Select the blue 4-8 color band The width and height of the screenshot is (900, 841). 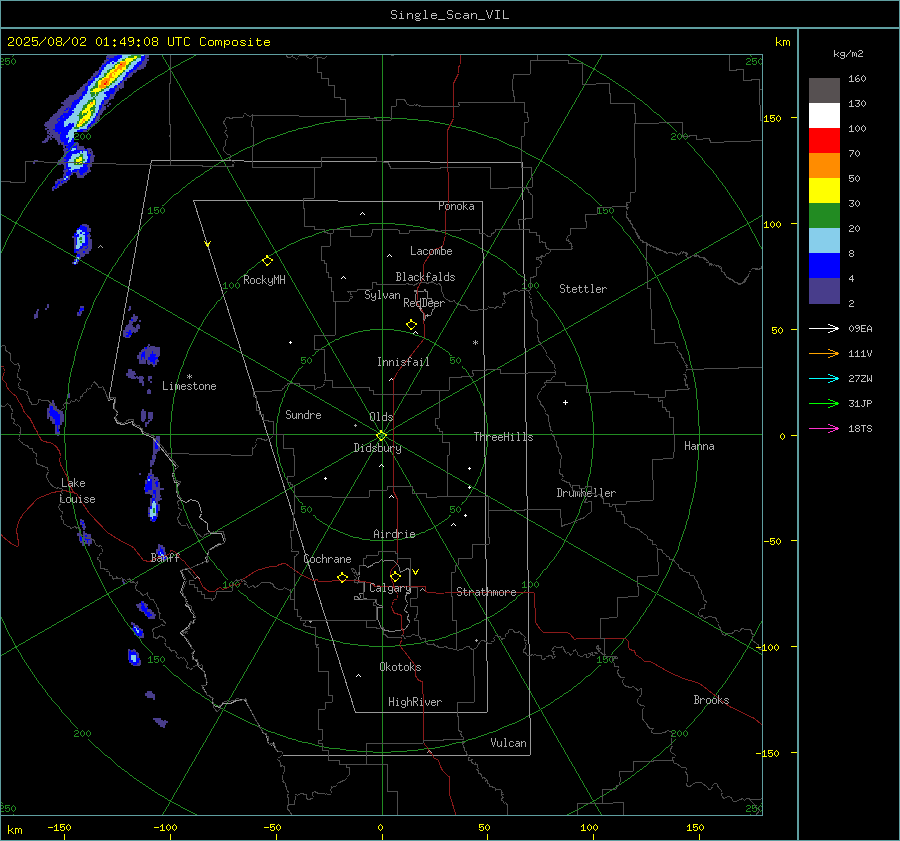pos(824,265)
